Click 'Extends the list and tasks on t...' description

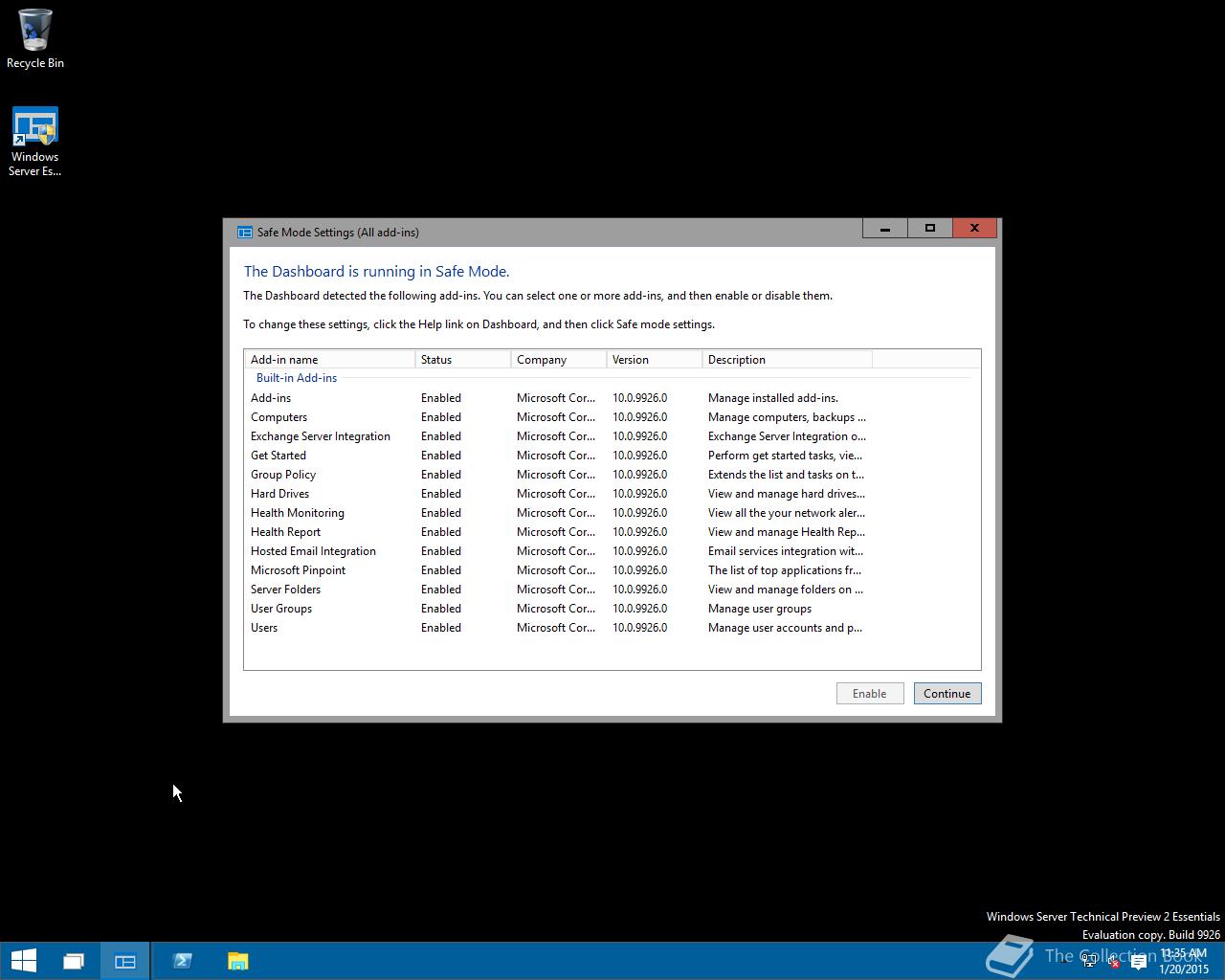coord(786,475)
